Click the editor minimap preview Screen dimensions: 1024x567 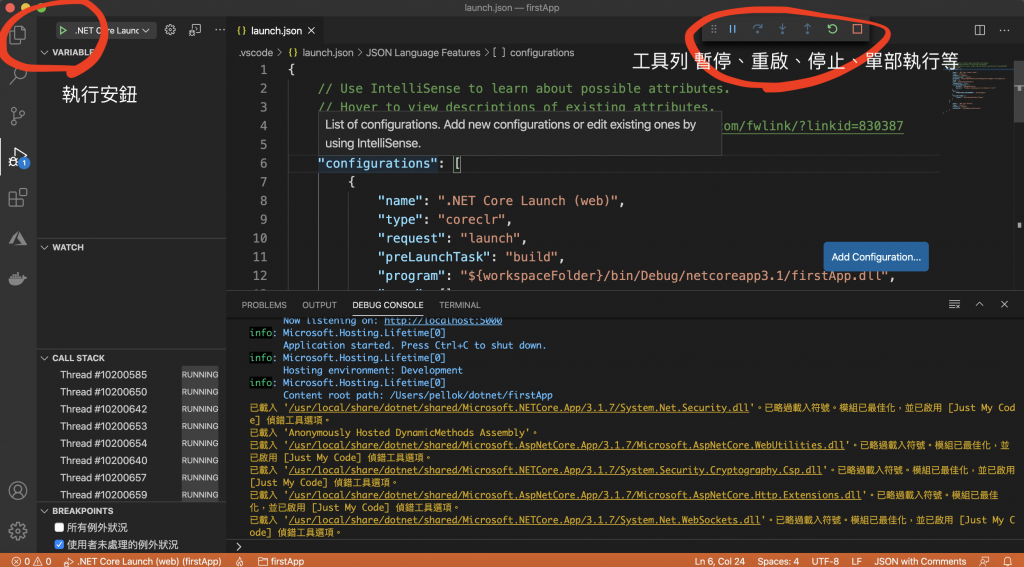point(978,88)
